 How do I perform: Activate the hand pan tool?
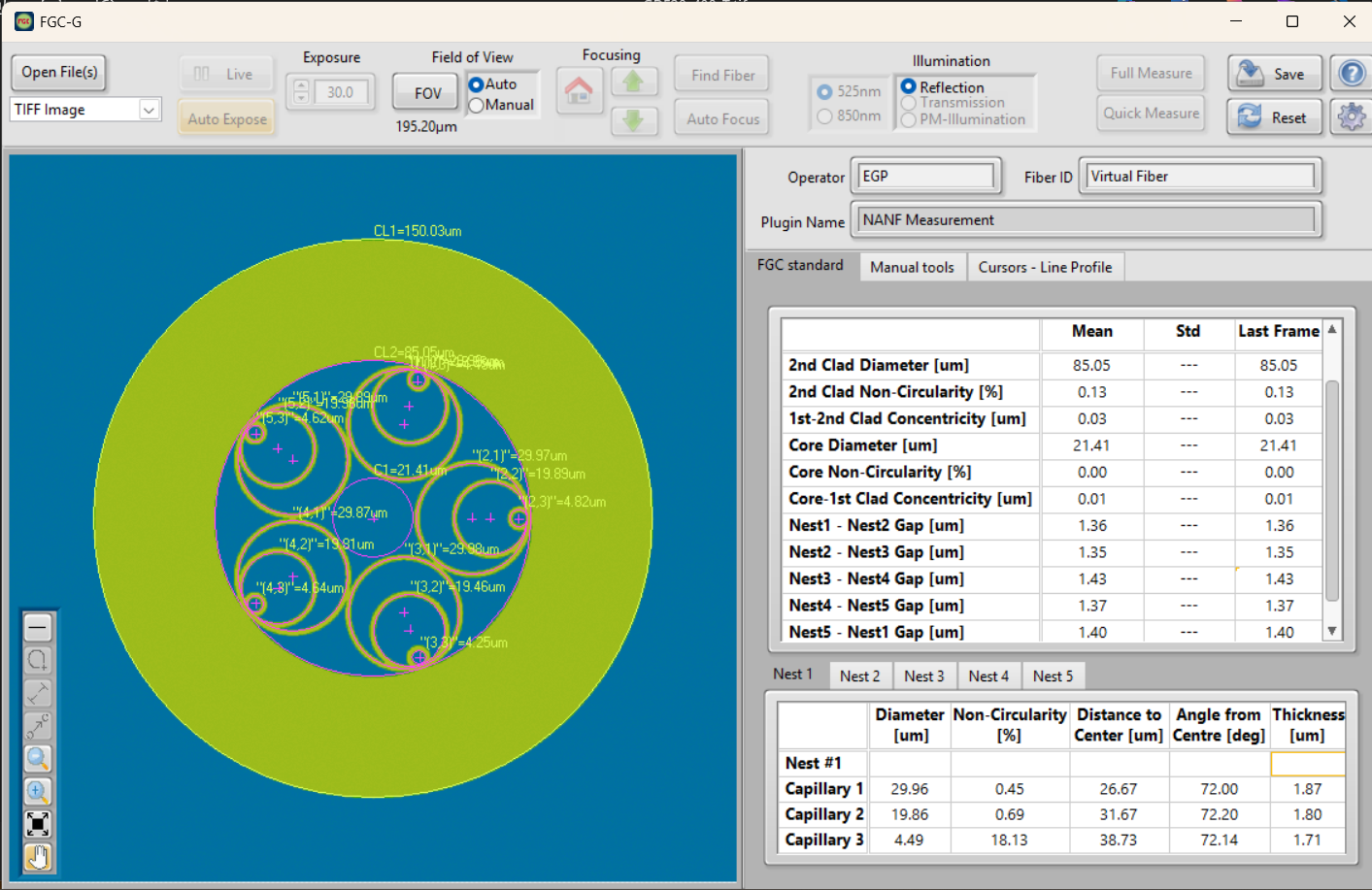(x=38, y=857)
